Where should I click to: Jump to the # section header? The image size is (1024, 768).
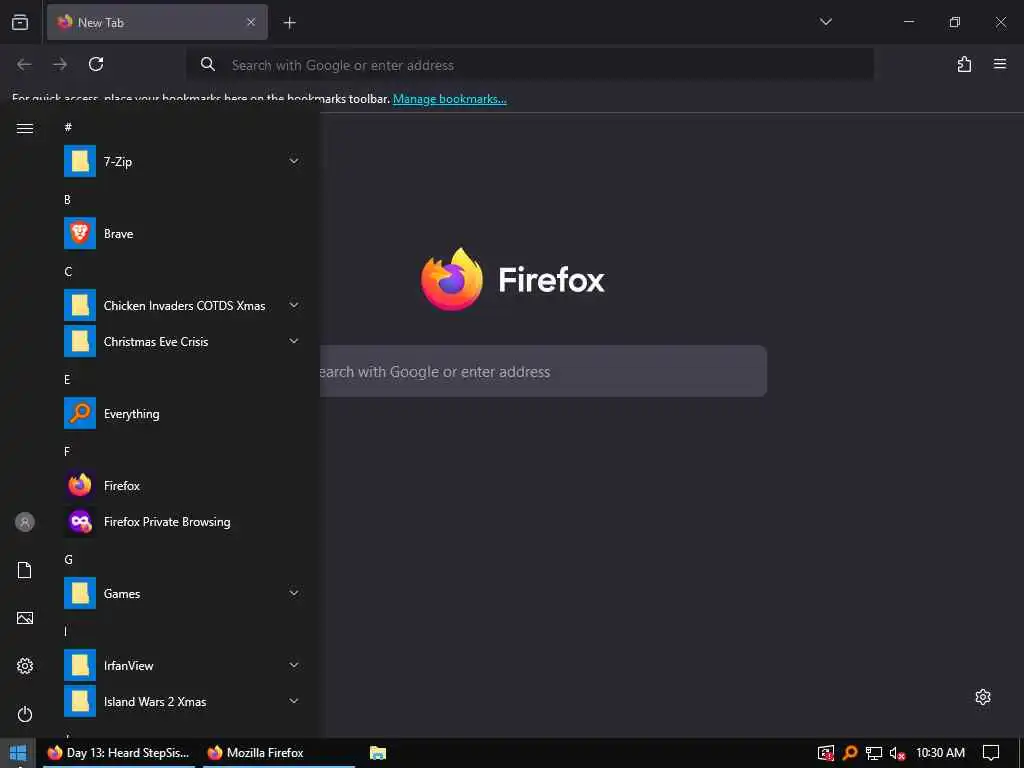(68, 127)
